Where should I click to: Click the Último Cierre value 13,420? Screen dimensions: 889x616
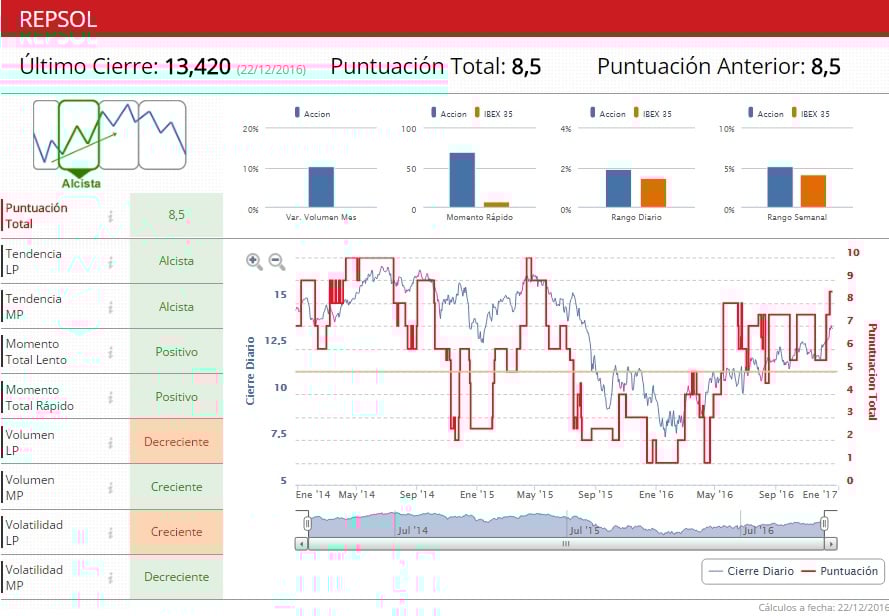pos(198,67)
